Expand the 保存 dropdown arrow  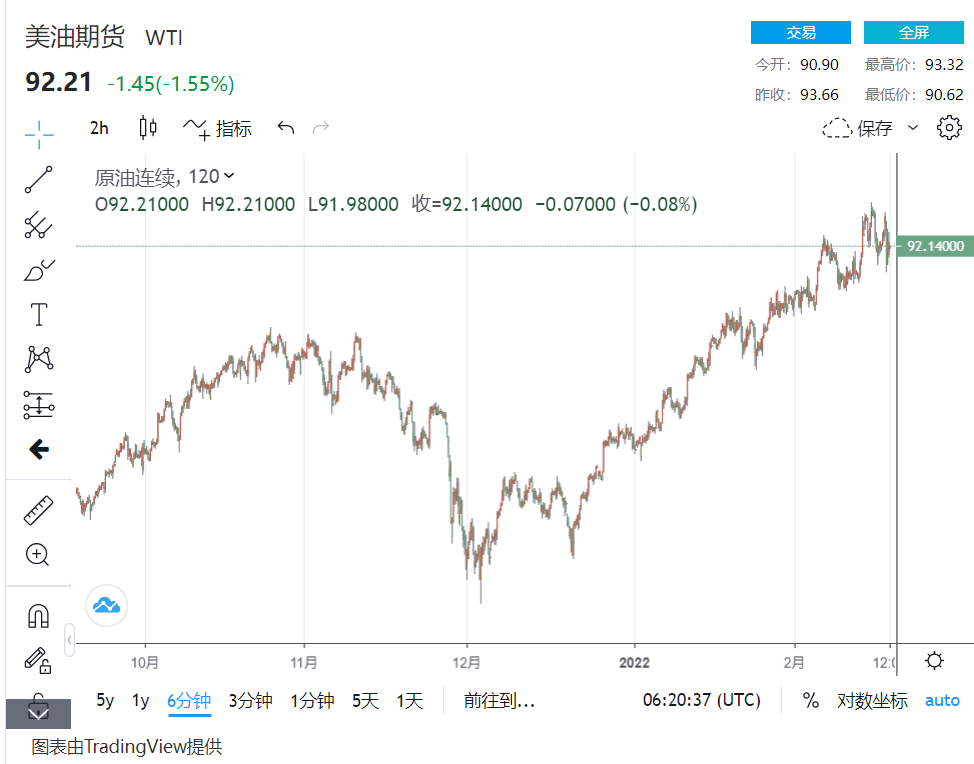(912, 128)
